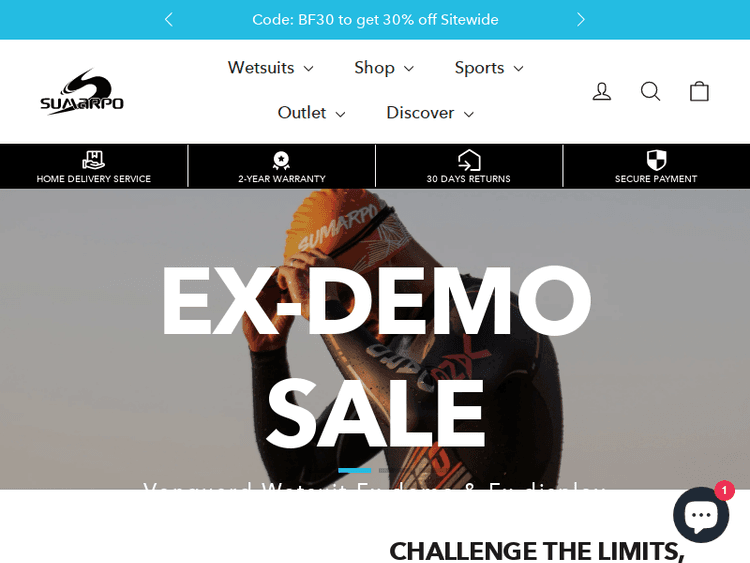750x563 pixels.
Task: Show the previous announcement with the left arrow
Action: coord(168,20)
